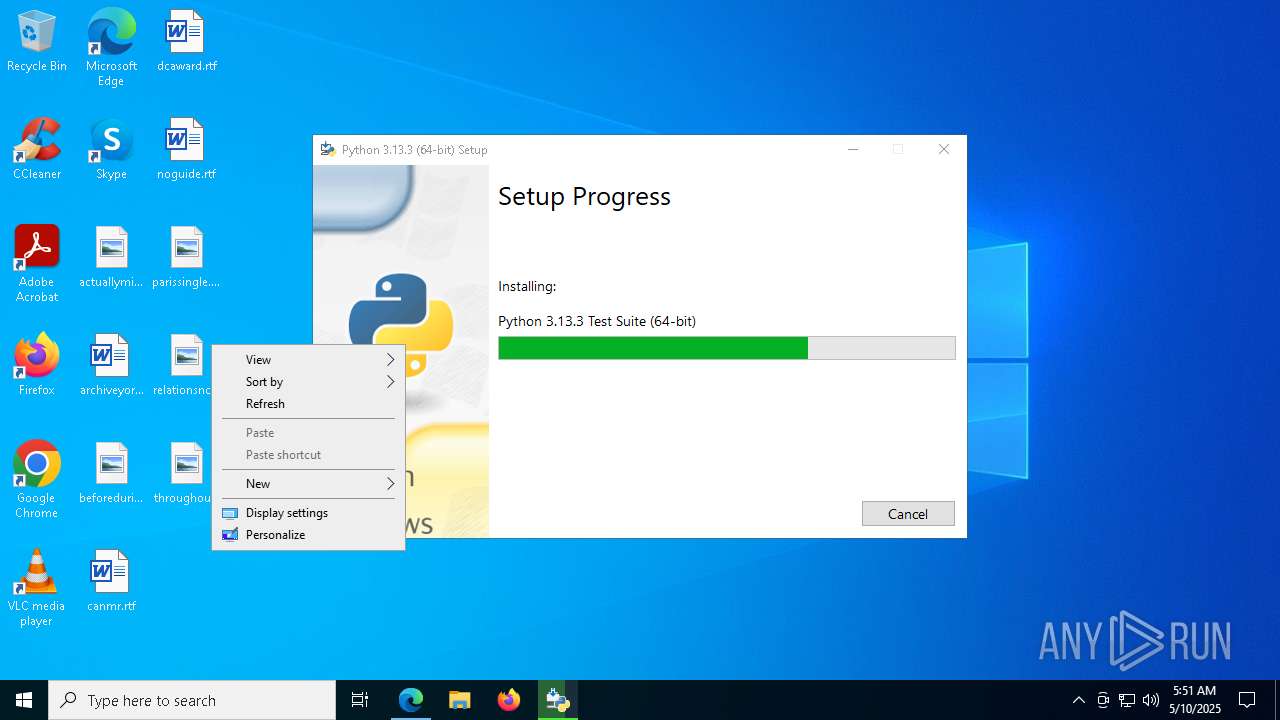1280x720 pixels.
Task: Show hidden system tray icons
Action: [x=1078, y=700]
